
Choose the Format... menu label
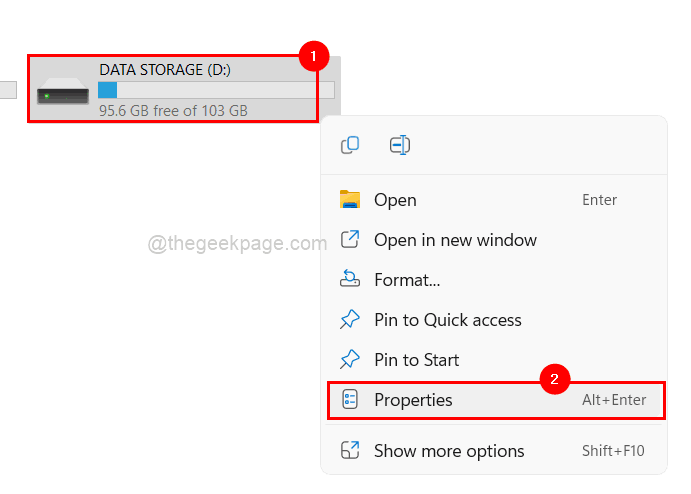(x=407, y=280)
